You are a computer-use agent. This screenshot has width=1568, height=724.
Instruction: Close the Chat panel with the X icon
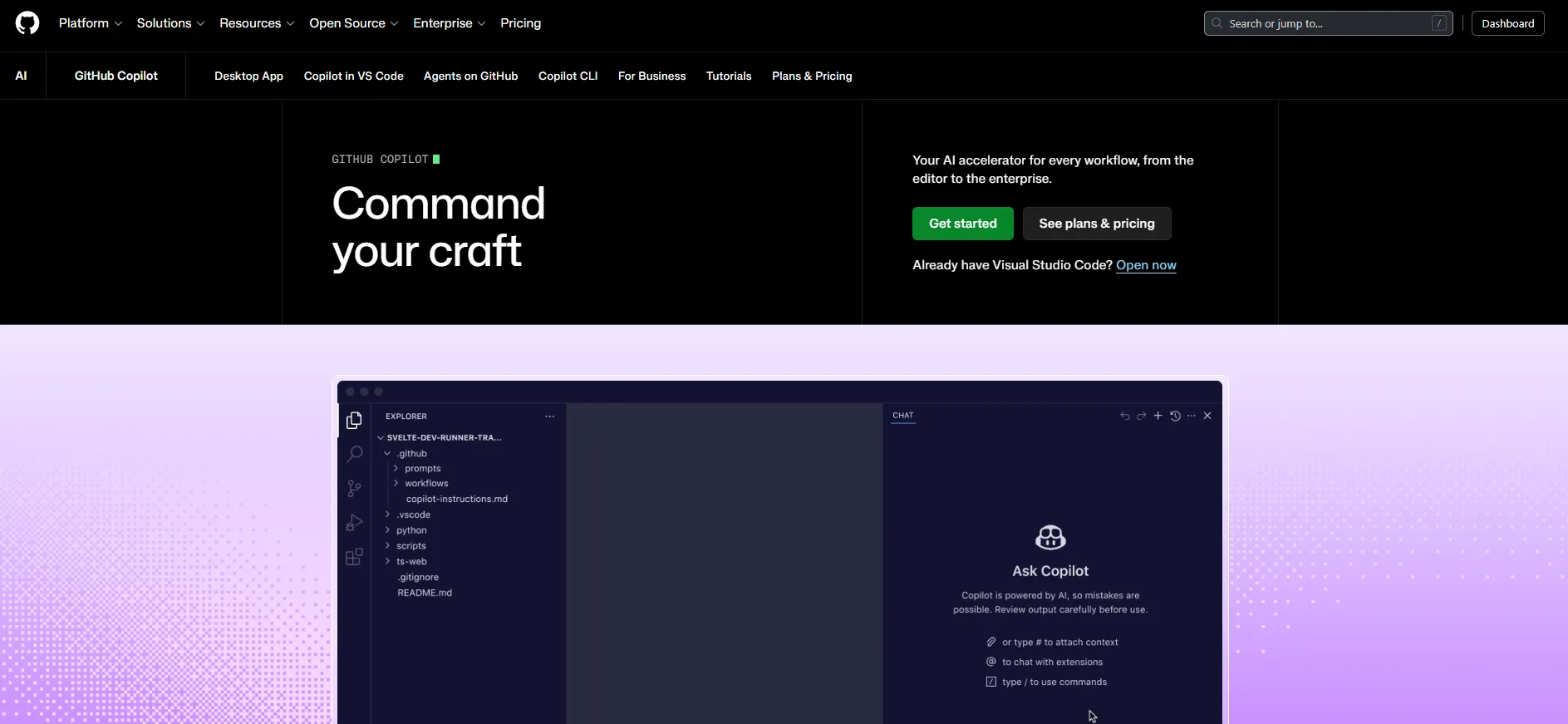1207,416
